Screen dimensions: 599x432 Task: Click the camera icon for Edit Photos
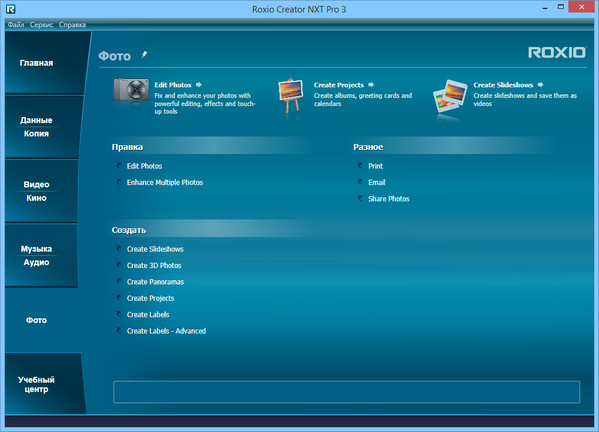tap(131, 91)
